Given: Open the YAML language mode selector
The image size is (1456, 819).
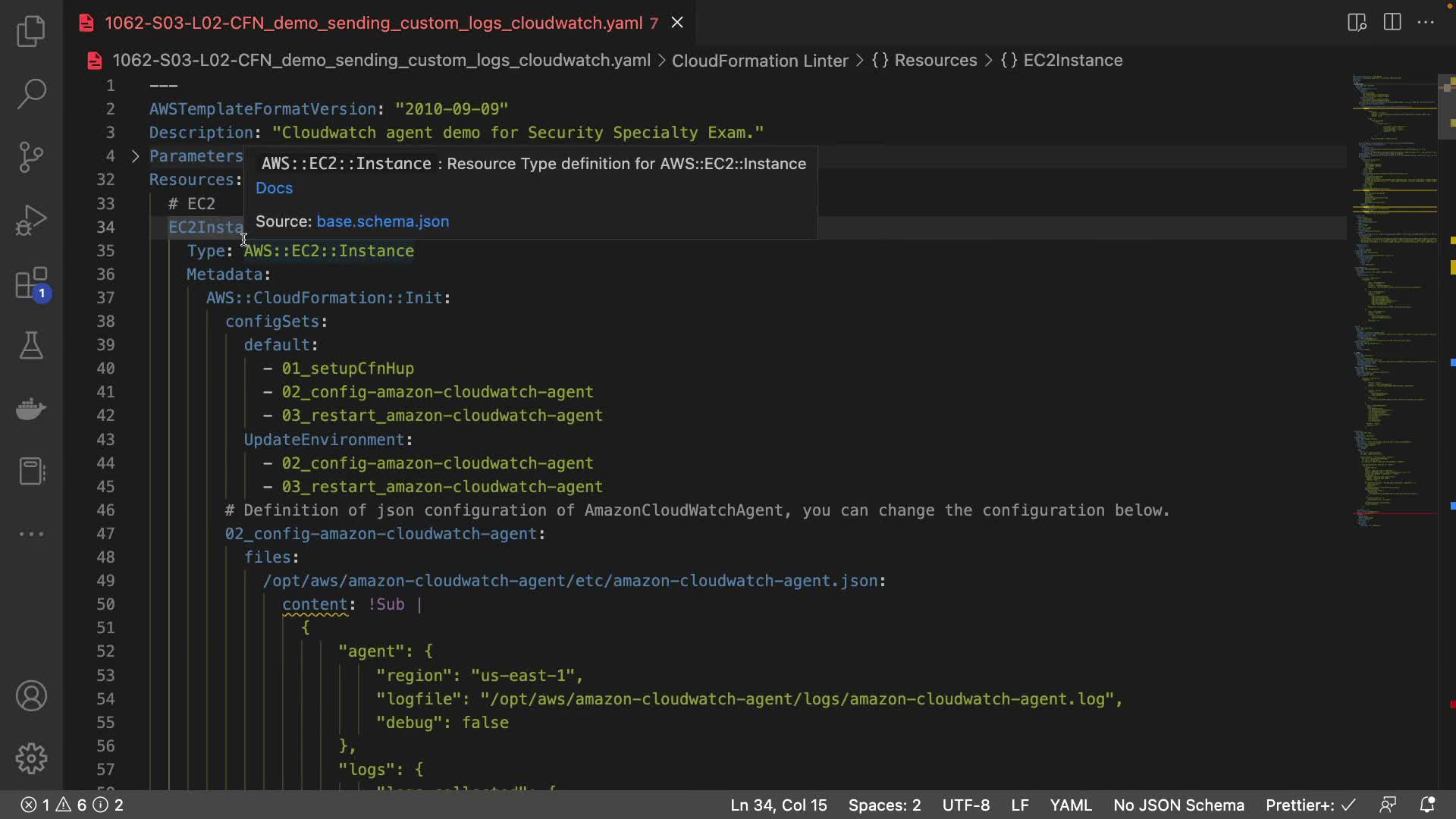Looking at the screenshot, I should (x=1070, y=805).
